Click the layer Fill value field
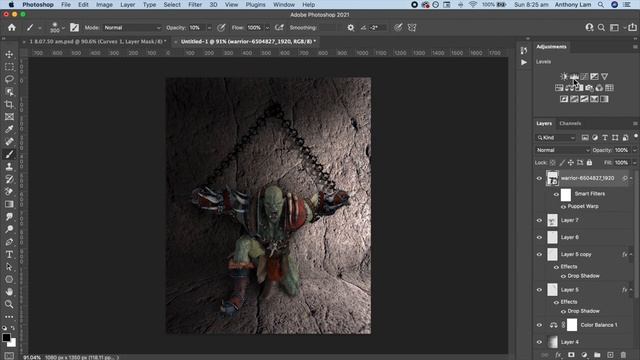The height and width of the screenshot is (360, 640). pos(621,162)
